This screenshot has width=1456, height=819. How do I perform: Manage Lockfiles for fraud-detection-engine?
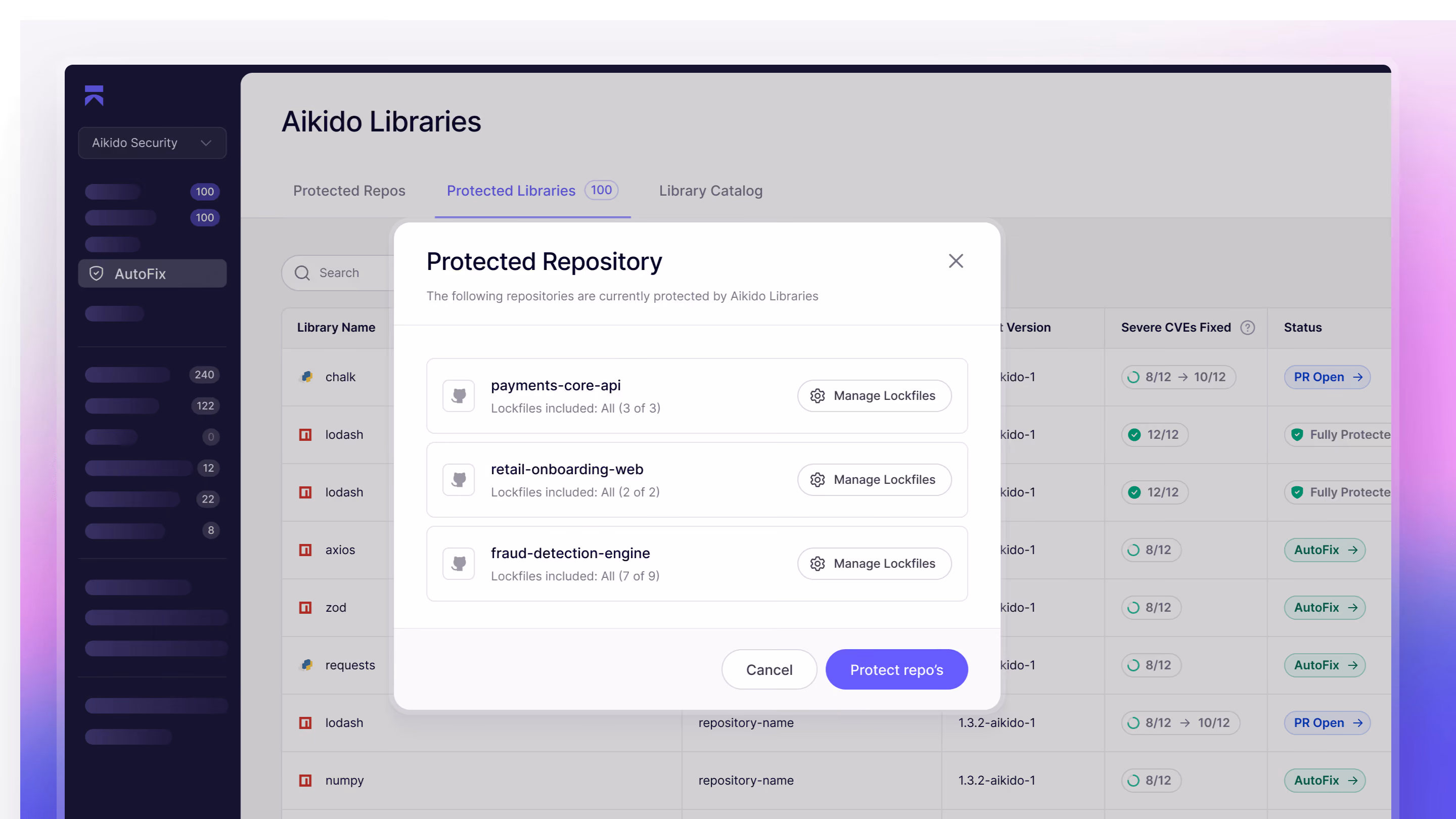click(875, 564)
